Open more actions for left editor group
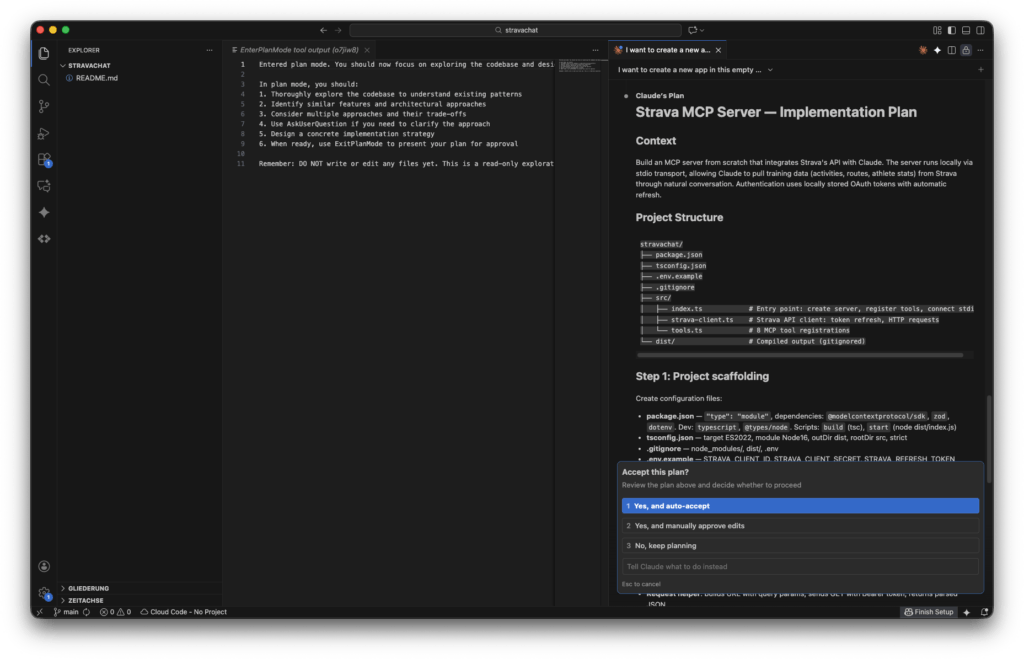 tap(595, 50)
